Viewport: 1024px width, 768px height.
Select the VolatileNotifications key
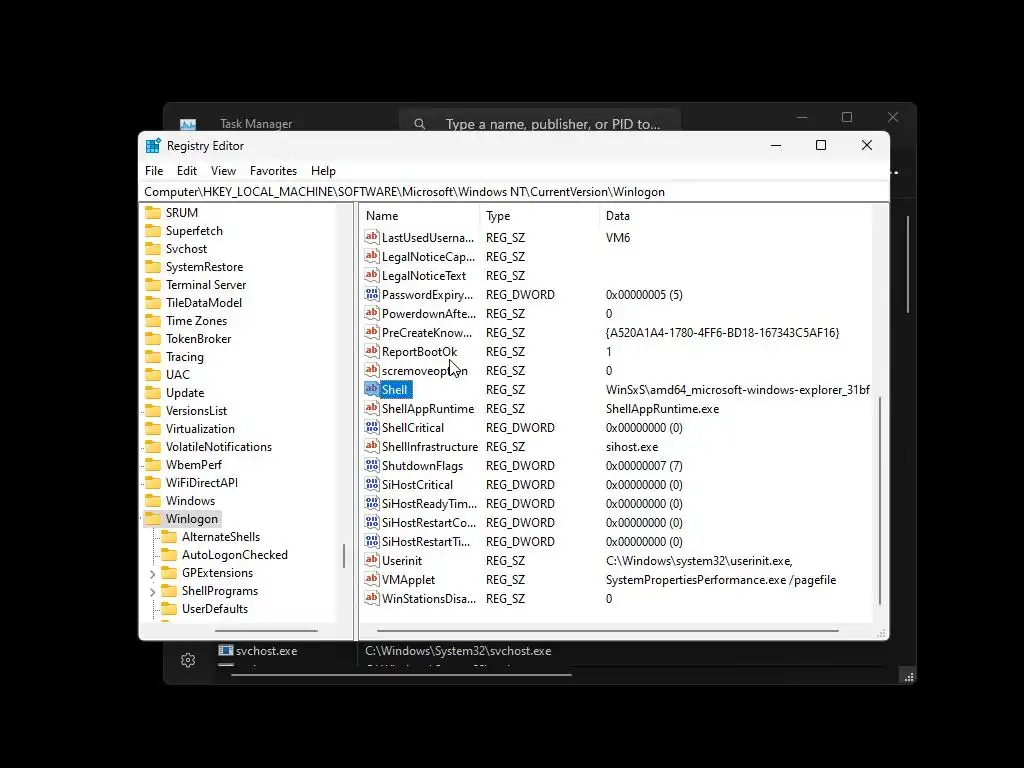[x=219, y=447]
